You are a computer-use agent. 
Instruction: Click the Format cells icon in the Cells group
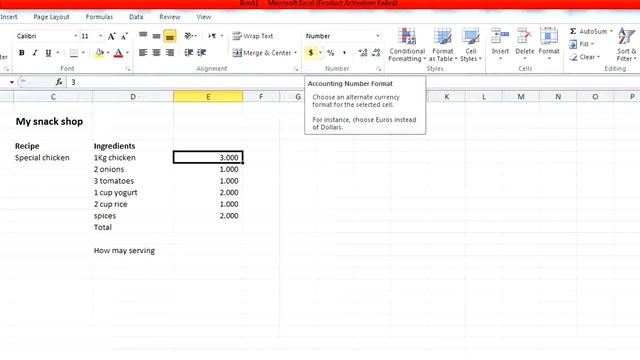pyautogui.click(x=549, y=36)
